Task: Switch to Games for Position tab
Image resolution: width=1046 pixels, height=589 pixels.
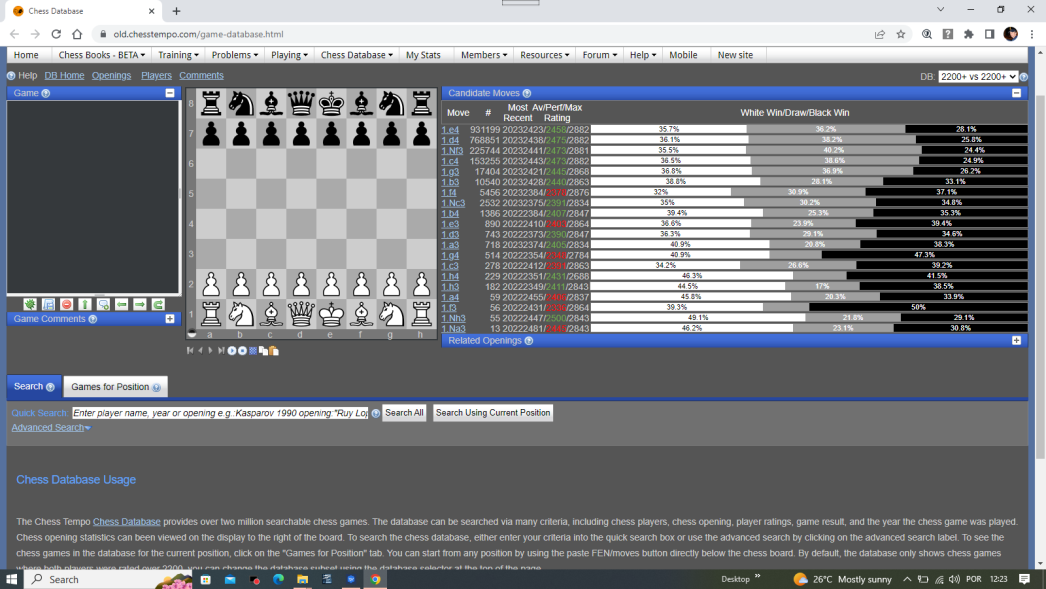Action: click(x=115, y=387)
